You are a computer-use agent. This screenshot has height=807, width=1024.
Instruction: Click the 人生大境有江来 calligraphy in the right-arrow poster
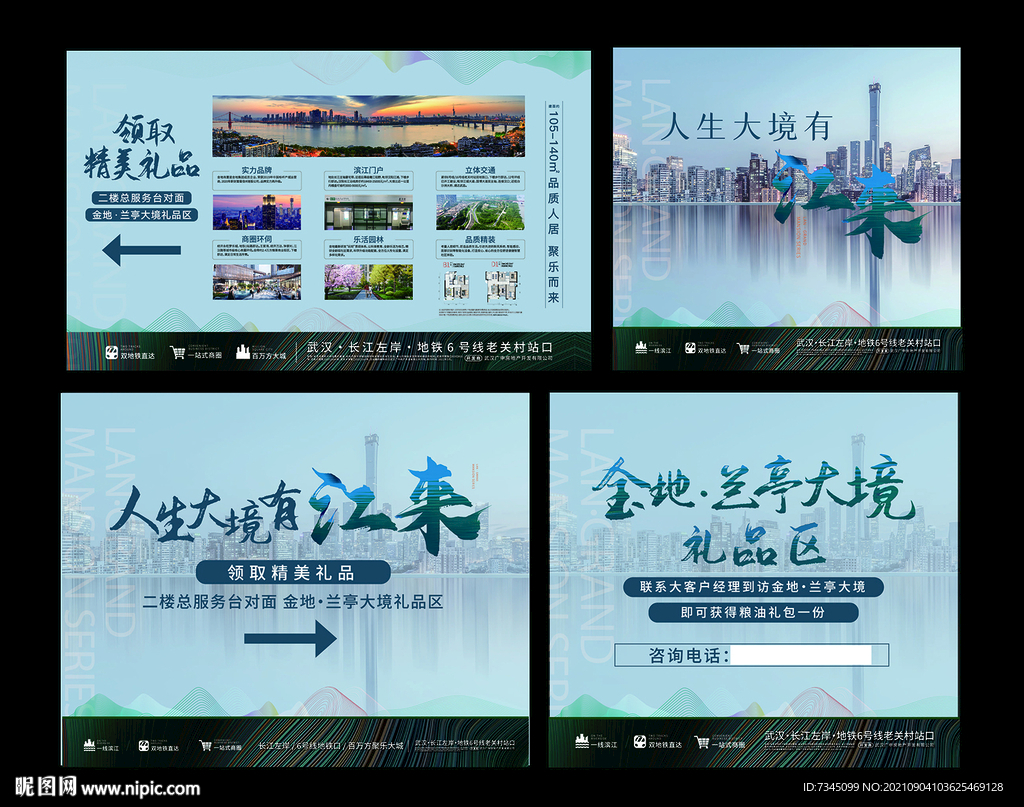point(299,508)
